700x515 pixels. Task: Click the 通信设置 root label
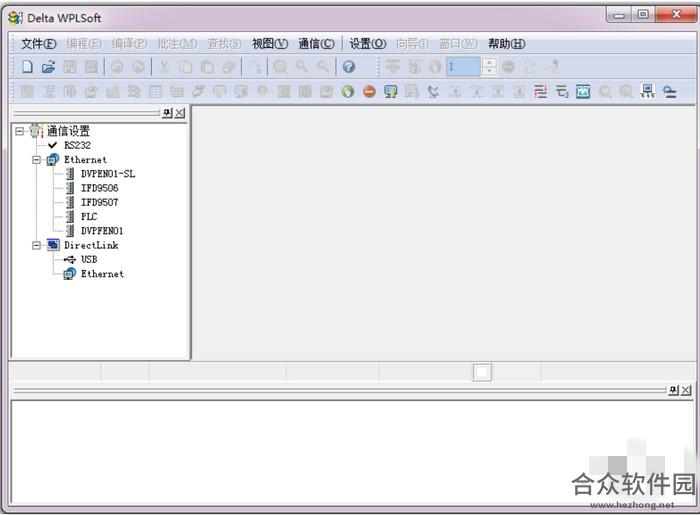(68, 131)
